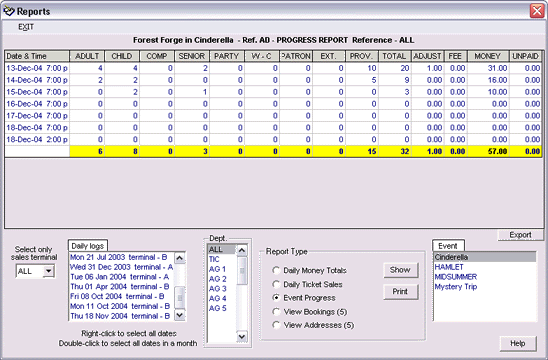
Task: Click the ADJUST column header
Action: tap(427, 56)
